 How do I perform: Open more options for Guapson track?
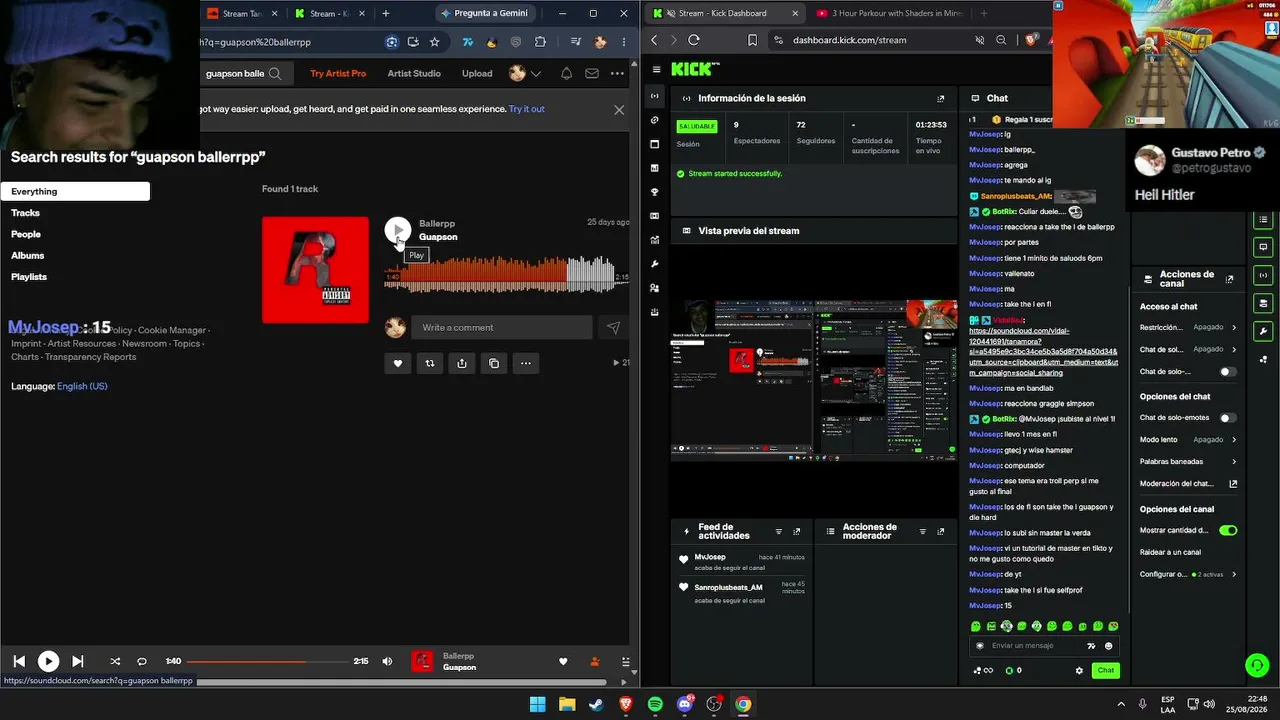coord(526,363)
